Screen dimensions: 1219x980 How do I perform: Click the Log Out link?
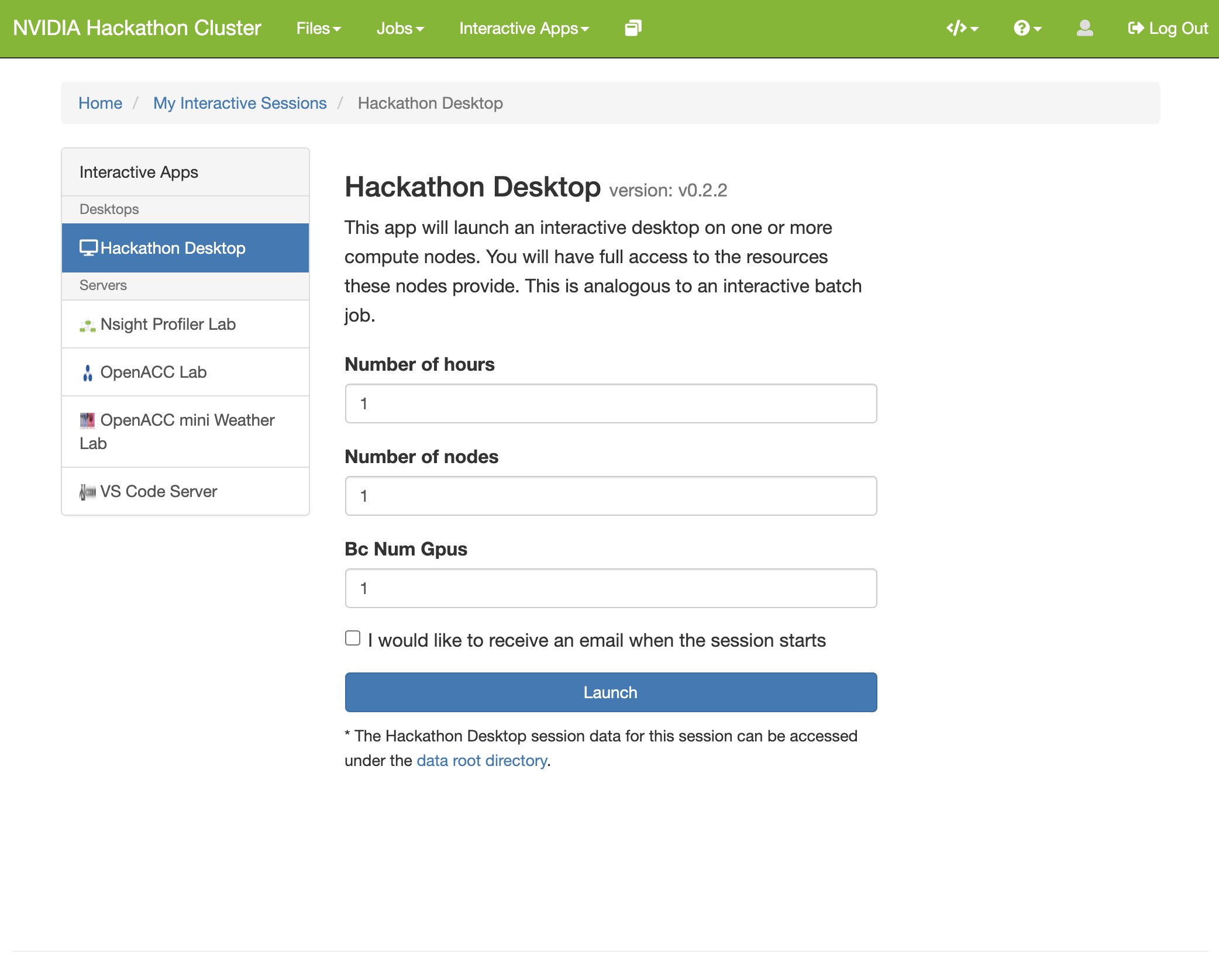click(x=1168, y=28)
